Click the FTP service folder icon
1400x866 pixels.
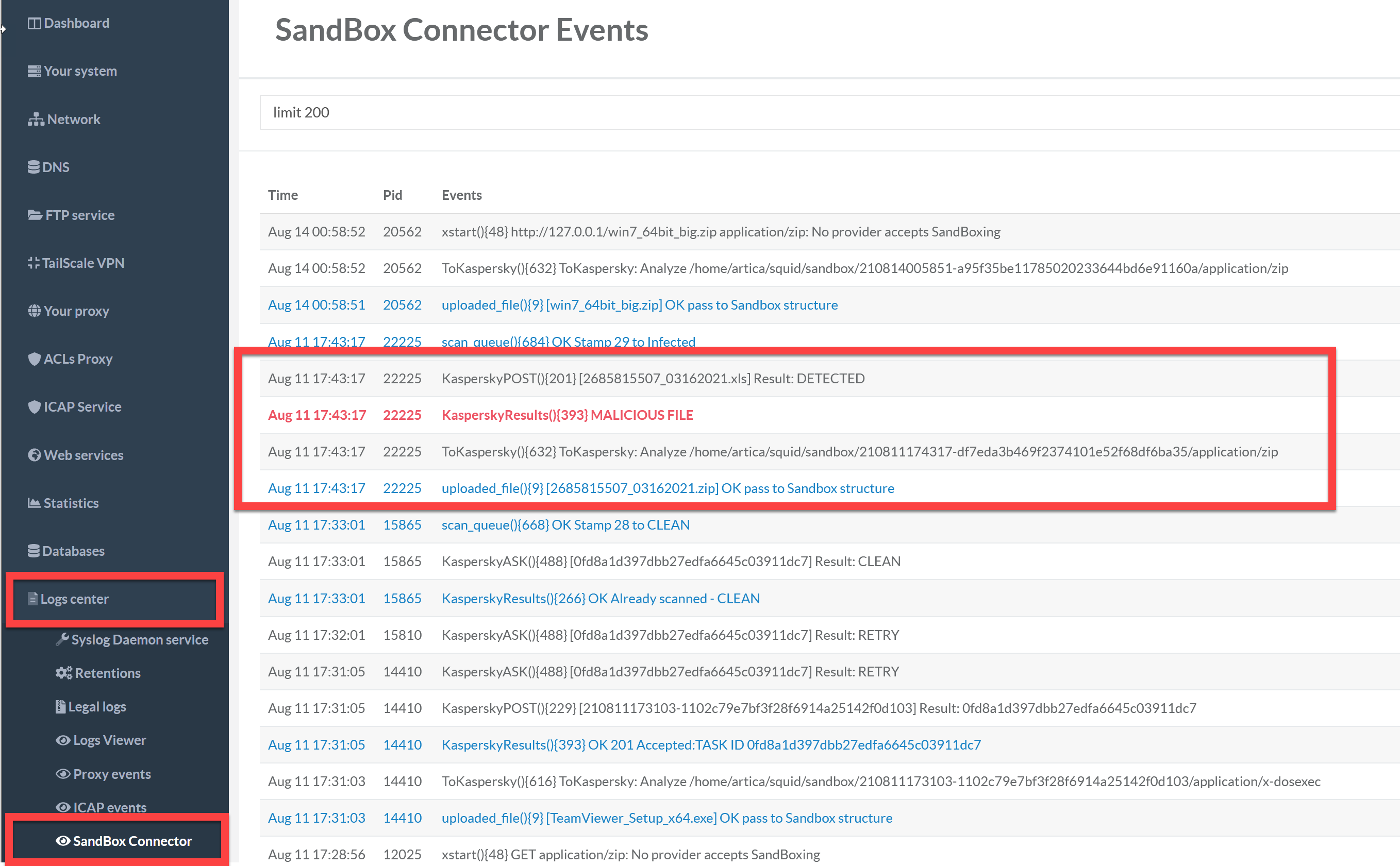click(x=35, y=215)
